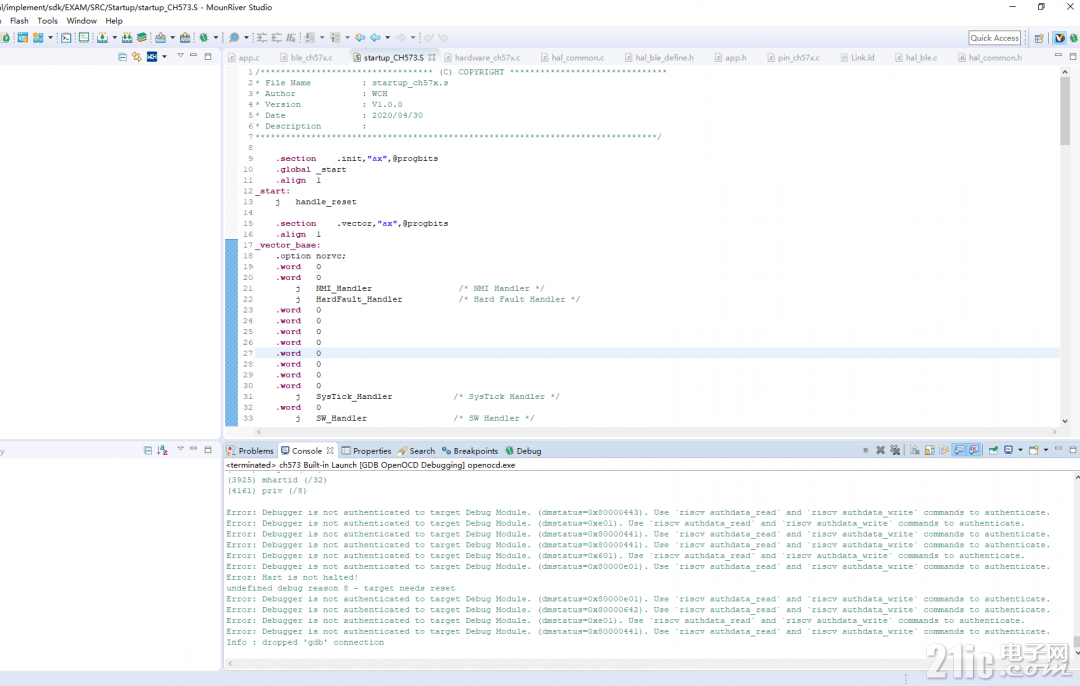Click the Back navigation arrow
The image size is (1080, 686).
375,38
